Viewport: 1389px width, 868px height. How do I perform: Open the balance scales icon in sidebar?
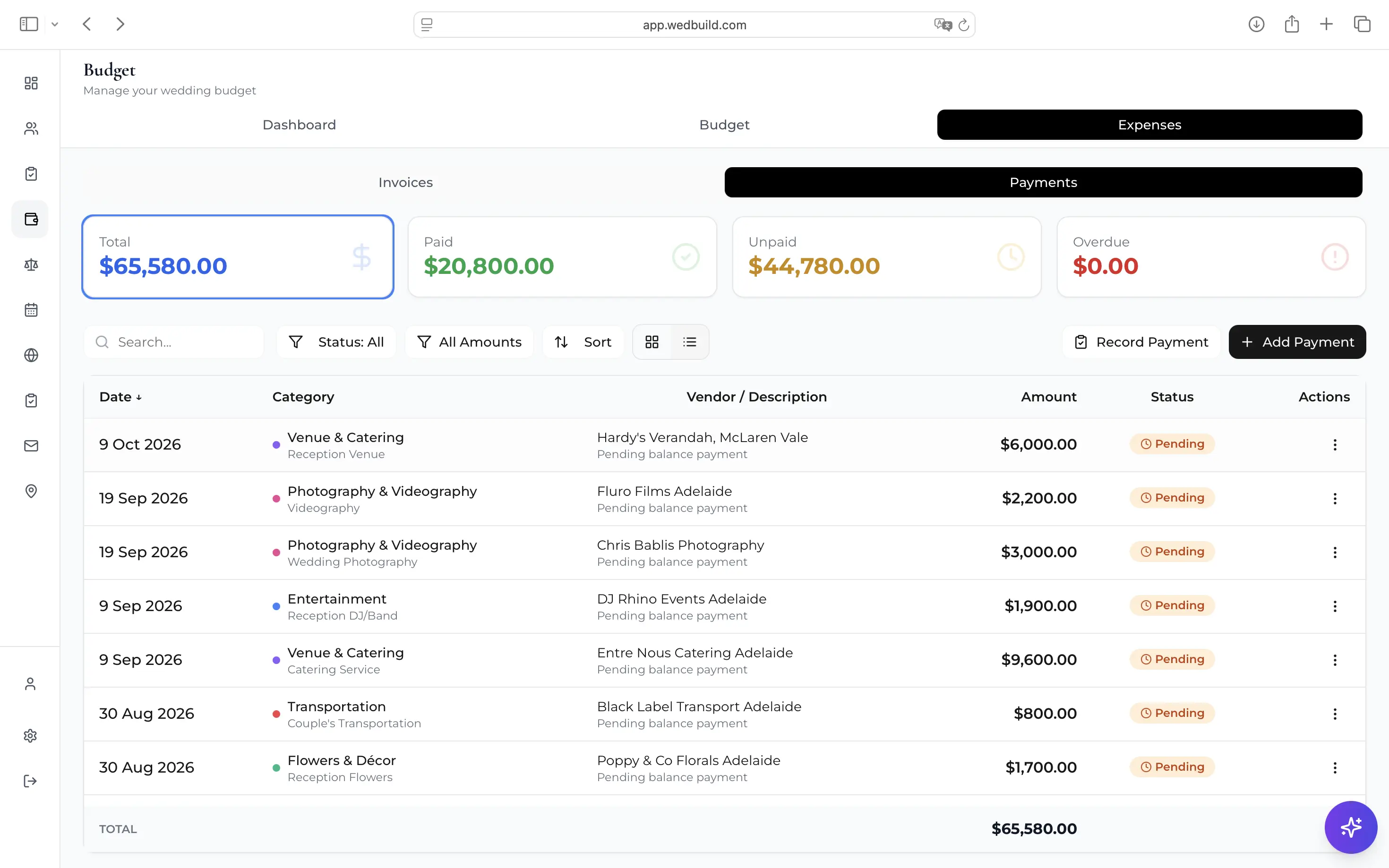31,264
